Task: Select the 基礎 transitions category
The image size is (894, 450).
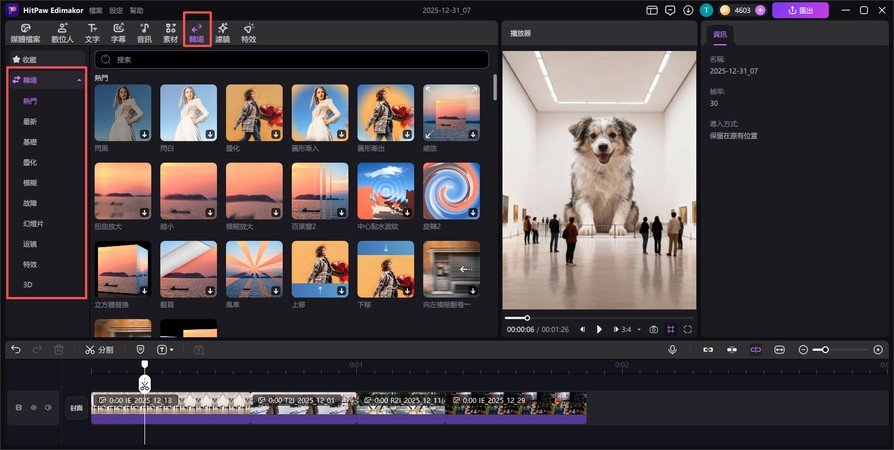Action: (30, 141)
